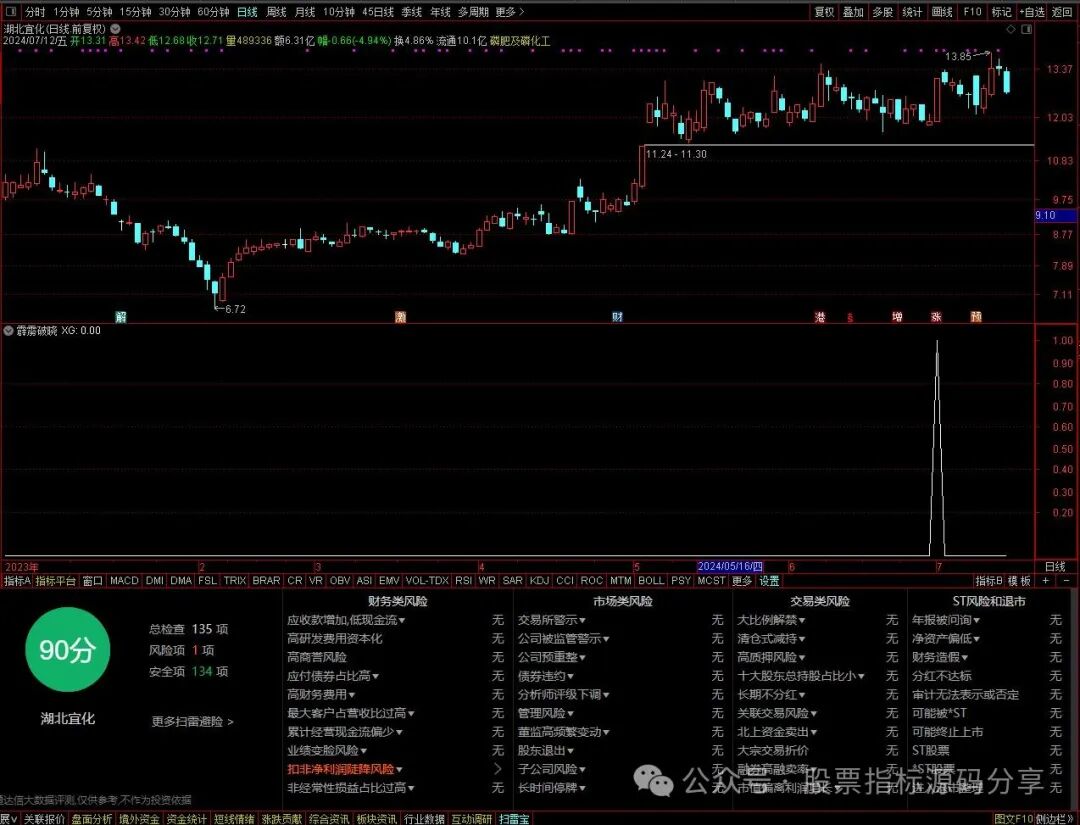Viewport: 1080px width, 825px height.
Task: Click the 解 event marker on chart
Action: click(x=121, y=317)
